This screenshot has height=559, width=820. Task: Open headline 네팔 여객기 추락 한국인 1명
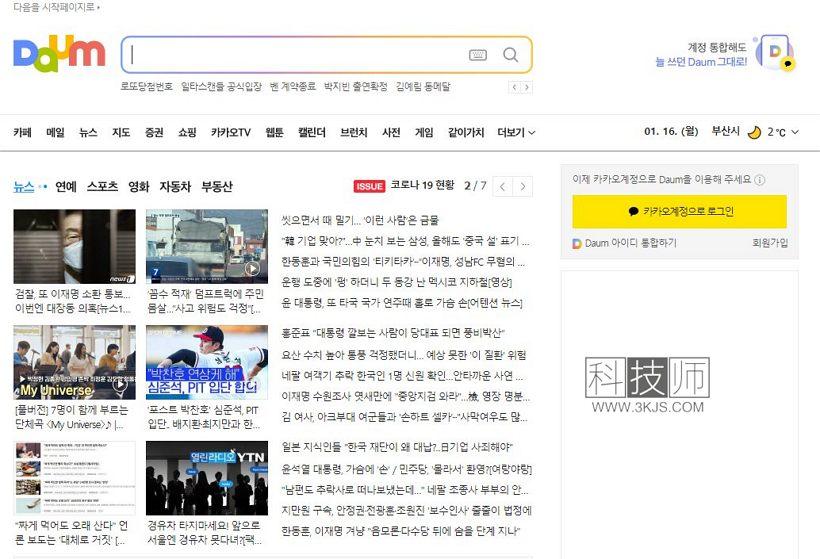point(403,376)
